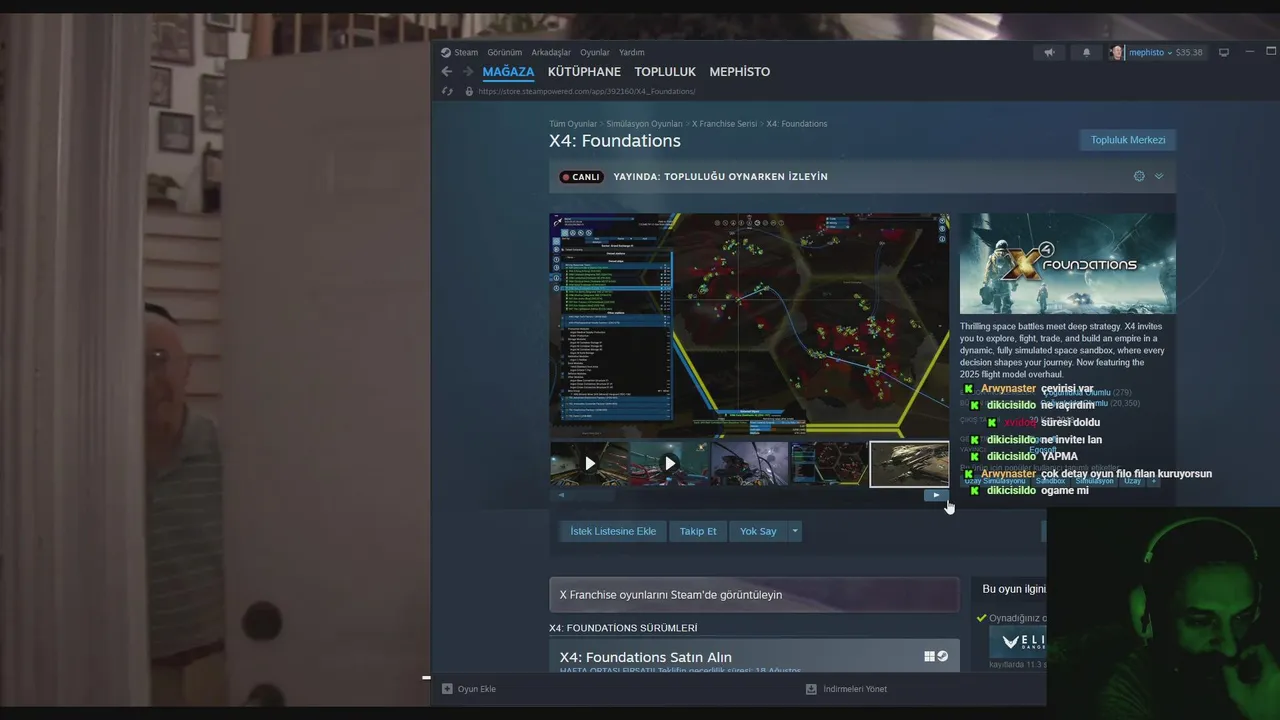Open dropdown arrow beside Yok Say
The image size is (1280, 720).
[x=795, y=531]
